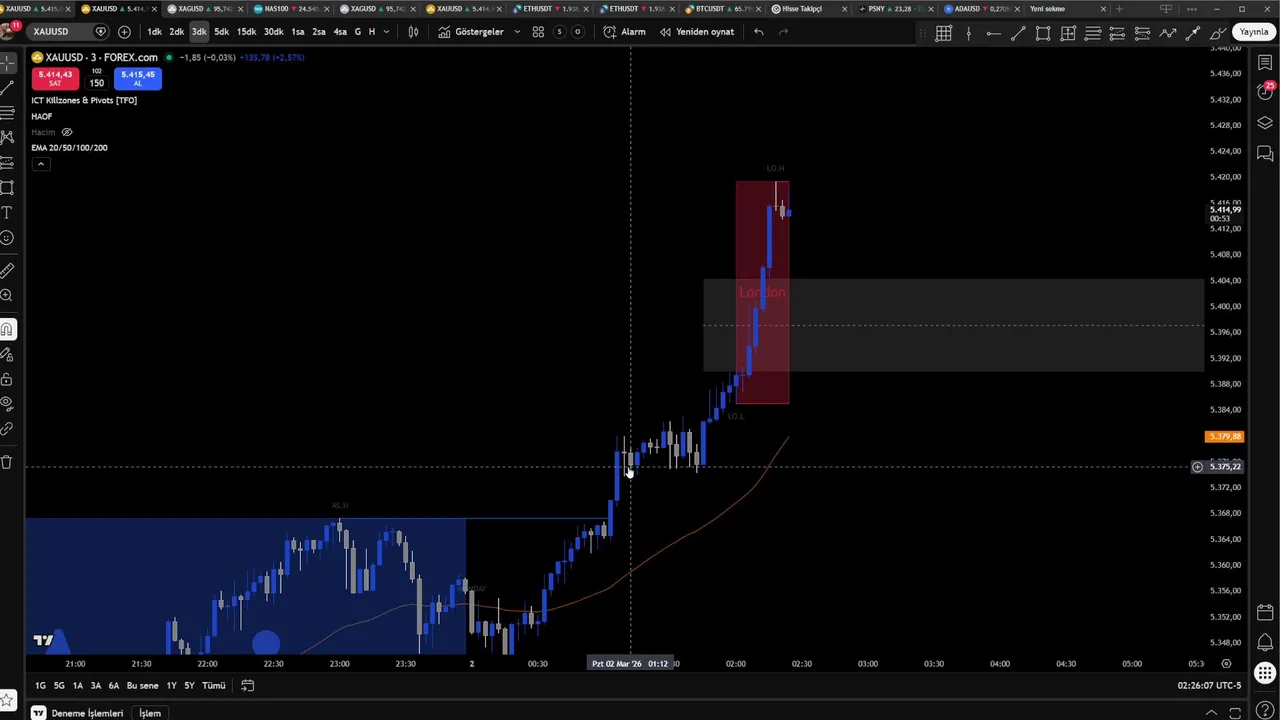The width and height of the screenshot is (1280, 720).
Task: Expand the timeframe dropdown arrow
Action: [386, 32]
